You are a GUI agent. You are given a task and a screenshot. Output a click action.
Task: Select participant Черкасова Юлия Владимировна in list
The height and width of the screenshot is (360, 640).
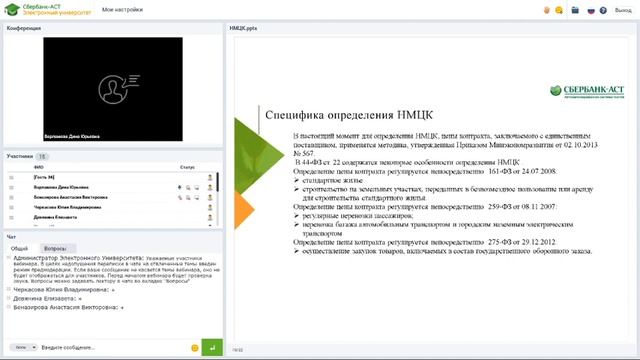point(67,207)
